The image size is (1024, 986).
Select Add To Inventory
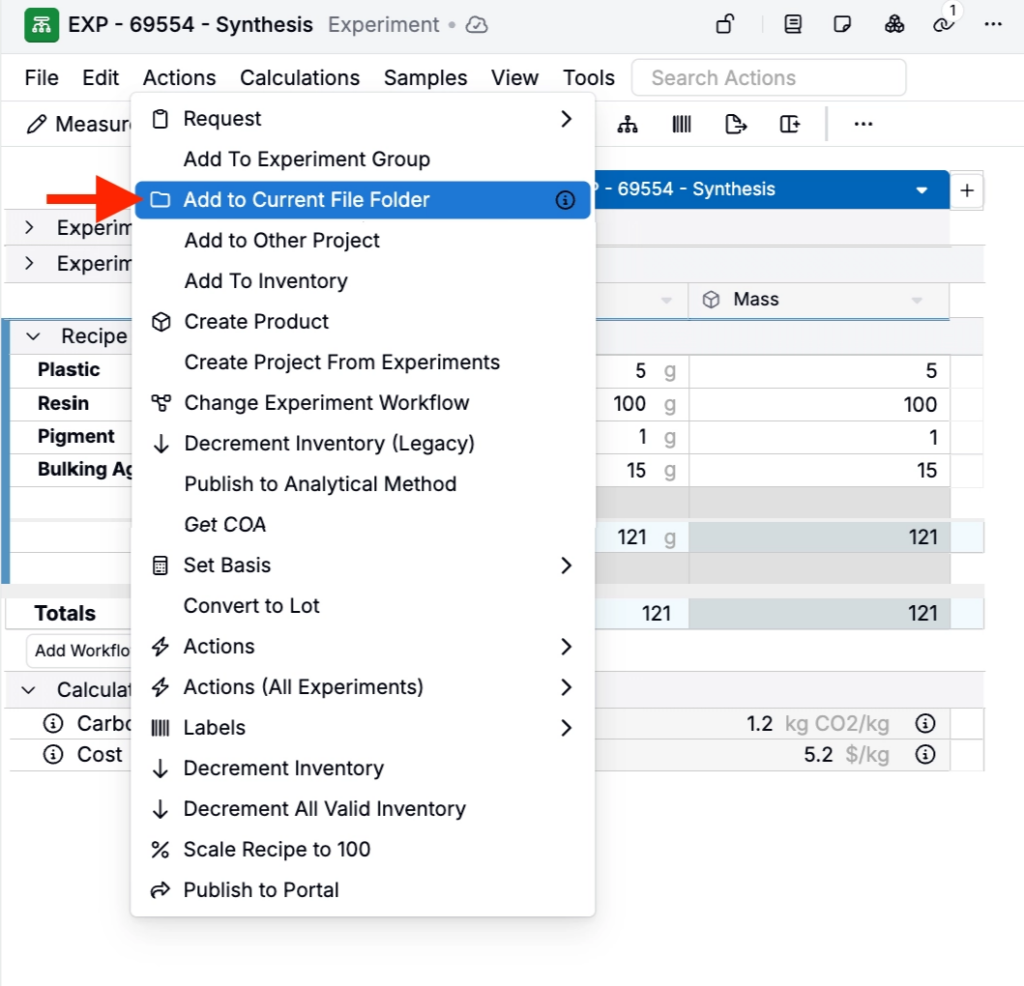tap(363, 281)
